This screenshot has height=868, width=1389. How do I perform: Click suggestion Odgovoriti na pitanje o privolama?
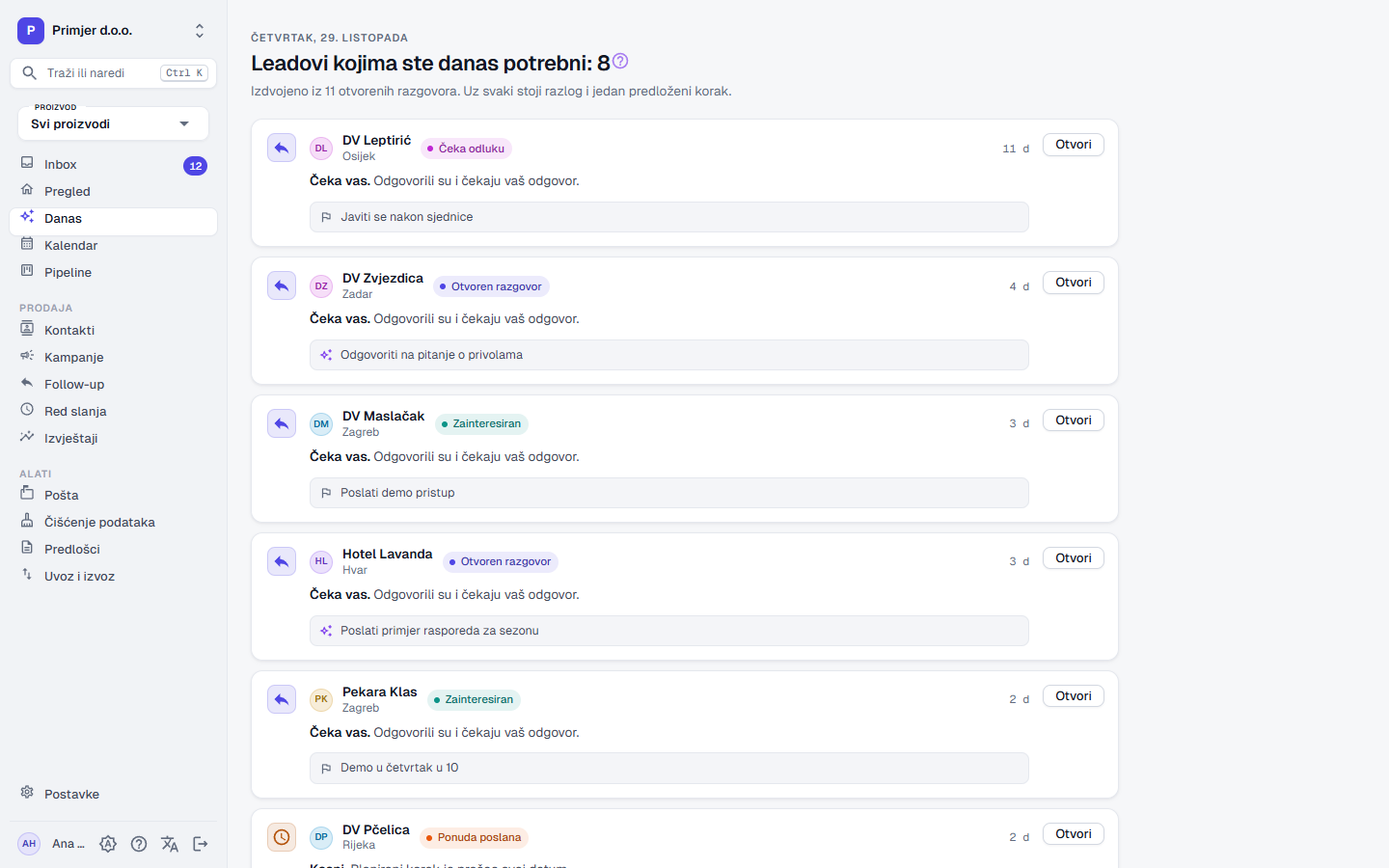[x=669, y=355]
